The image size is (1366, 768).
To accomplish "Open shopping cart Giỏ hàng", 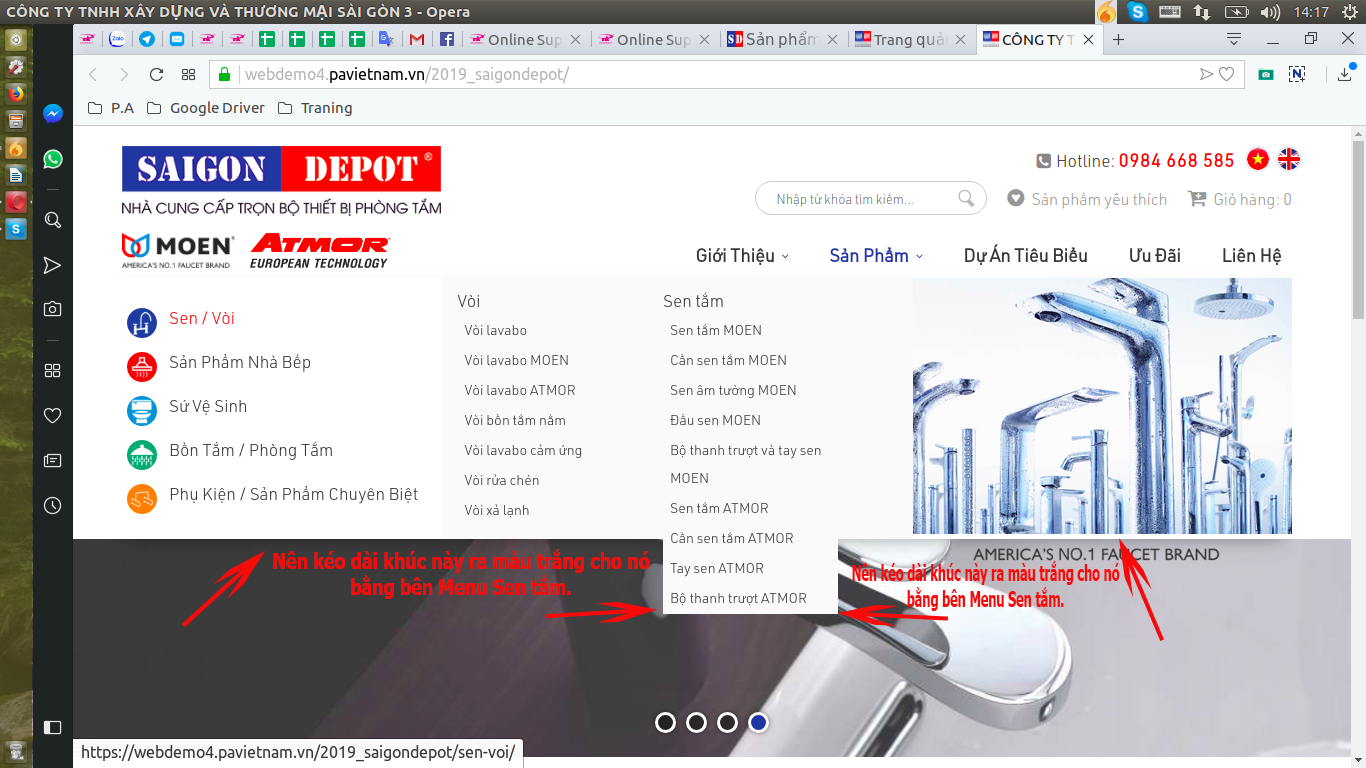I will [x=1240, y=199].
